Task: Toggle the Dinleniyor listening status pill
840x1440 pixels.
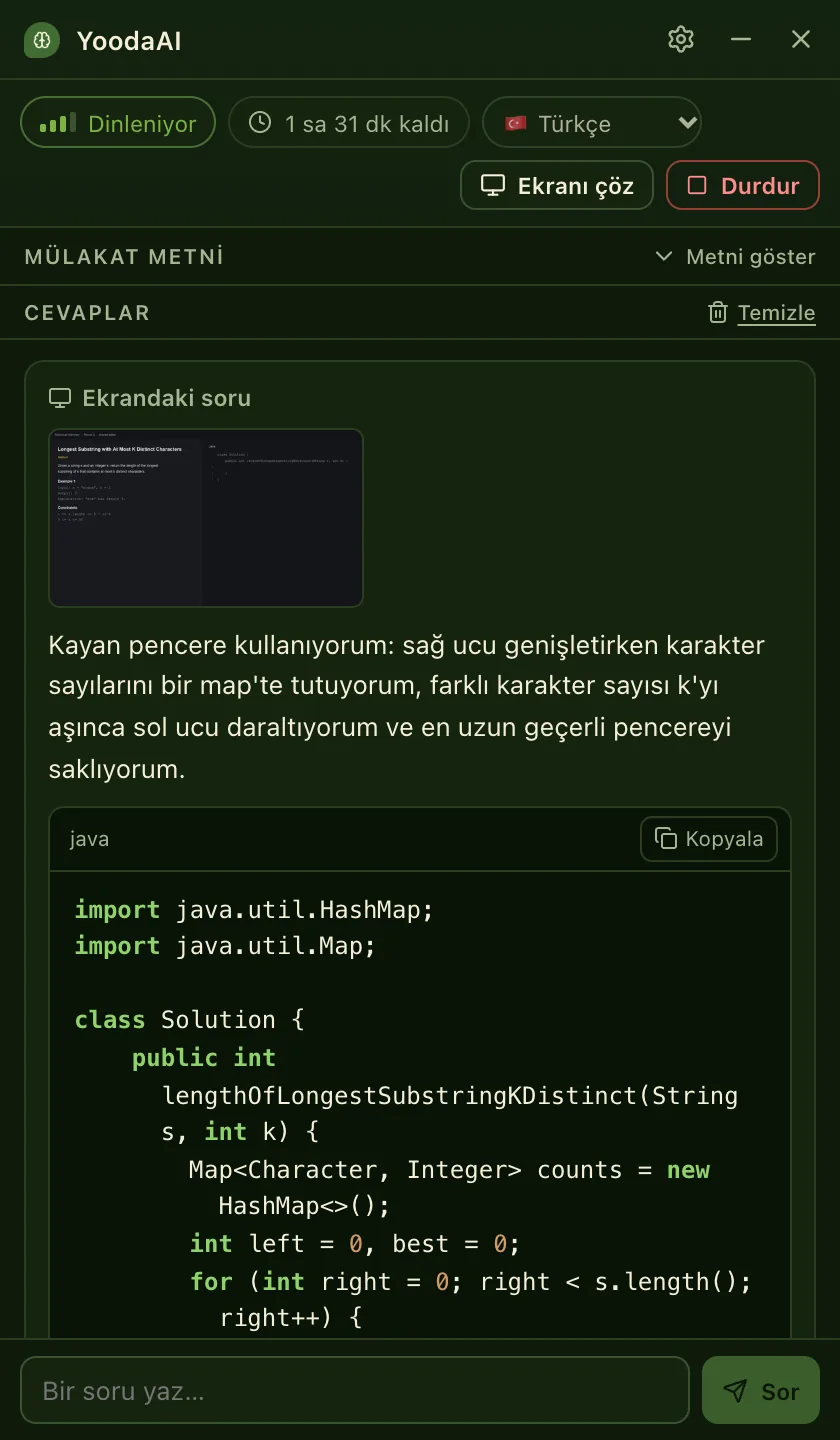Action: (118, 123)
